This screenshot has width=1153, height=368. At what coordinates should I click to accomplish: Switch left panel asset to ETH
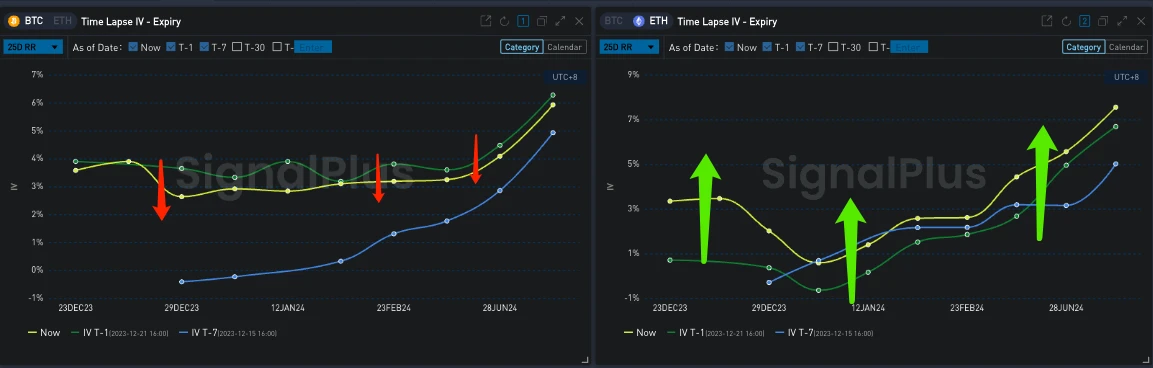pos(63,21)
